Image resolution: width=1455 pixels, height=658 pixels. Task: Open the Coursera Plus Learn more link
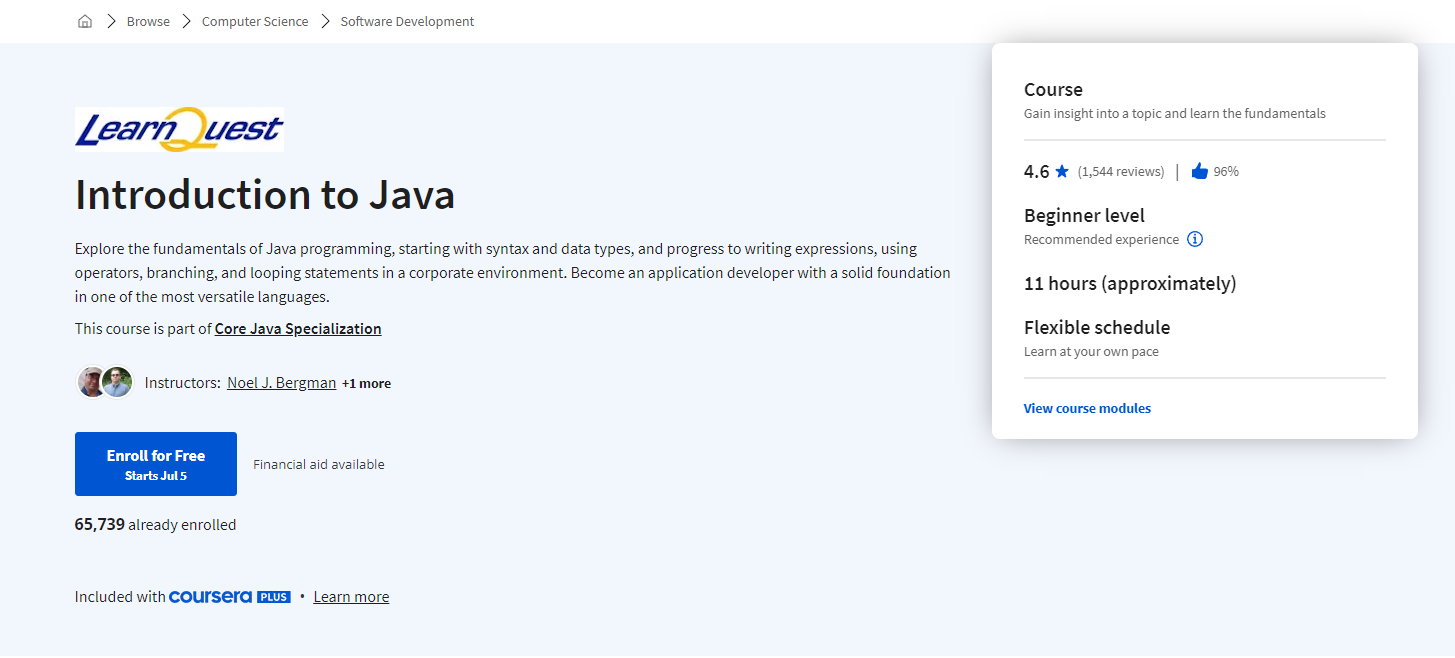351,597
